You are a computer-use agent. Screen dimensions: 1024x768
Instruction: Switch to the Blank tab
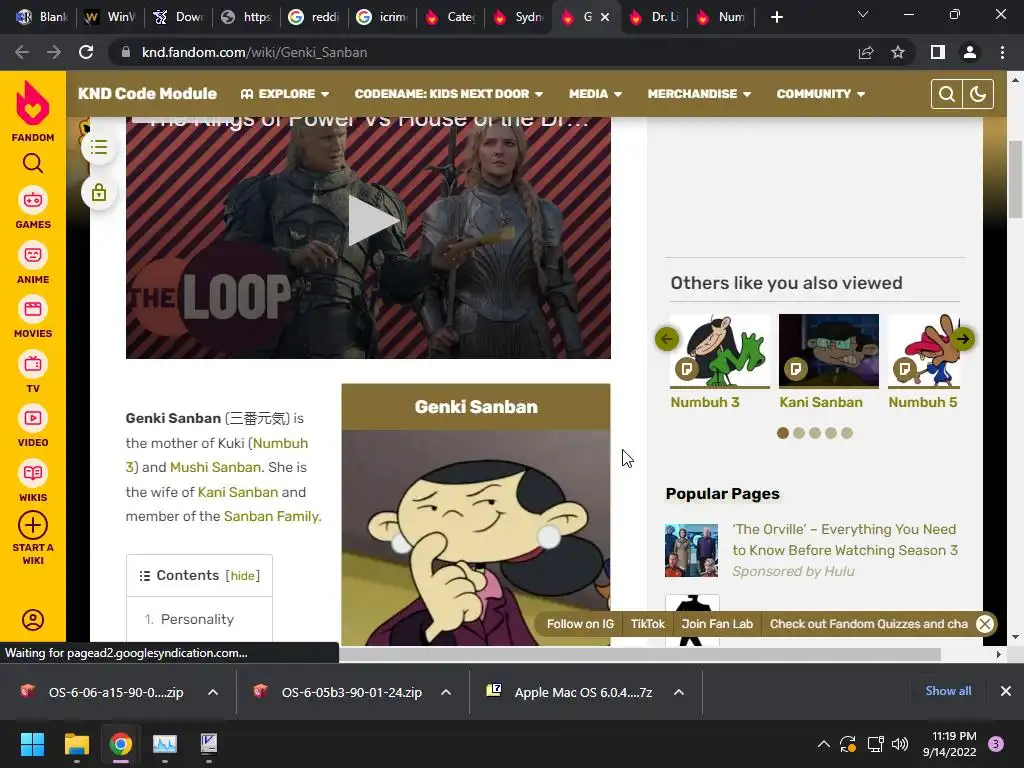coord(42,17)
